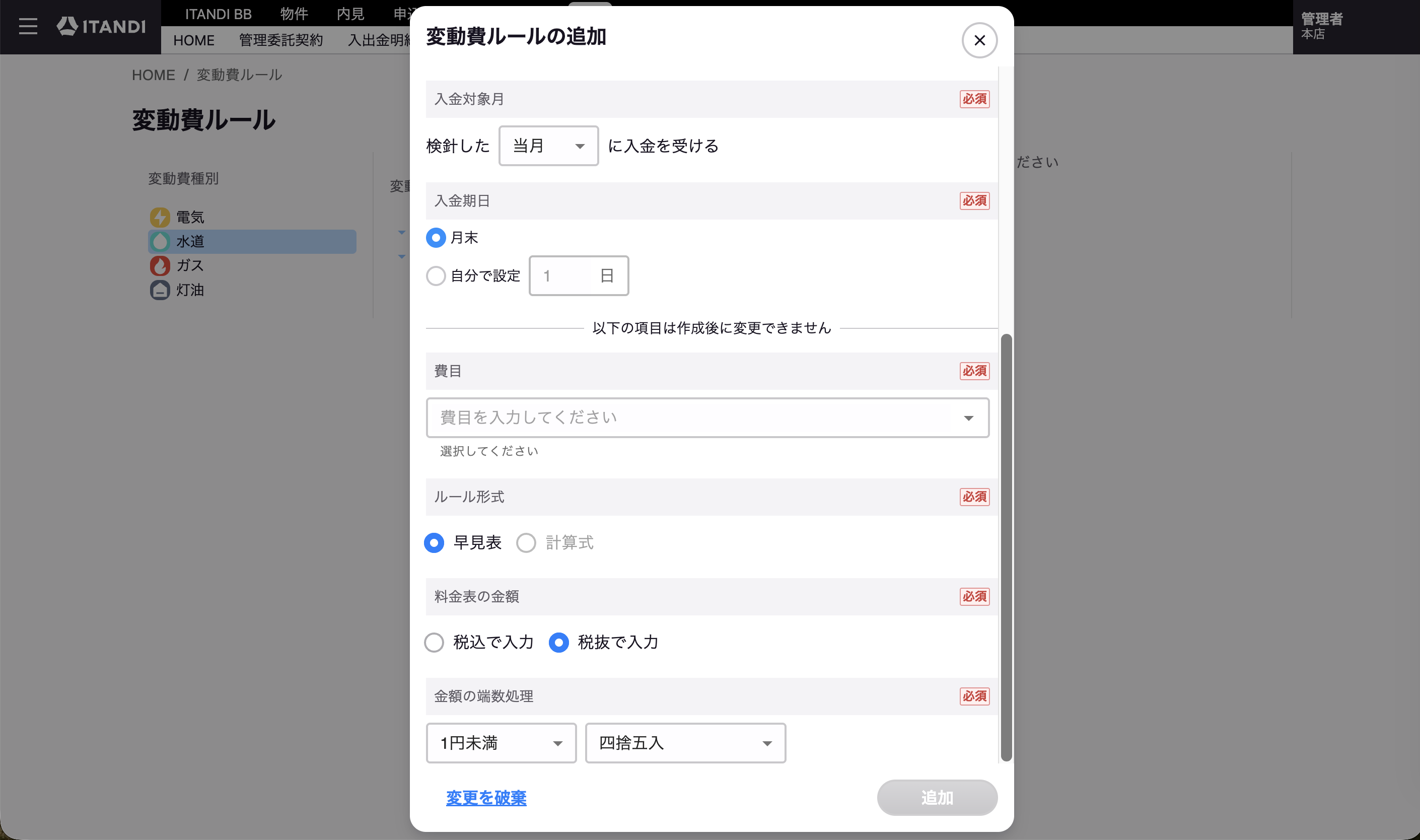The width and height of the screenshot is (1420, 840).
Task: Select 税込で入力 option
Action: click(x=434, y=643)
